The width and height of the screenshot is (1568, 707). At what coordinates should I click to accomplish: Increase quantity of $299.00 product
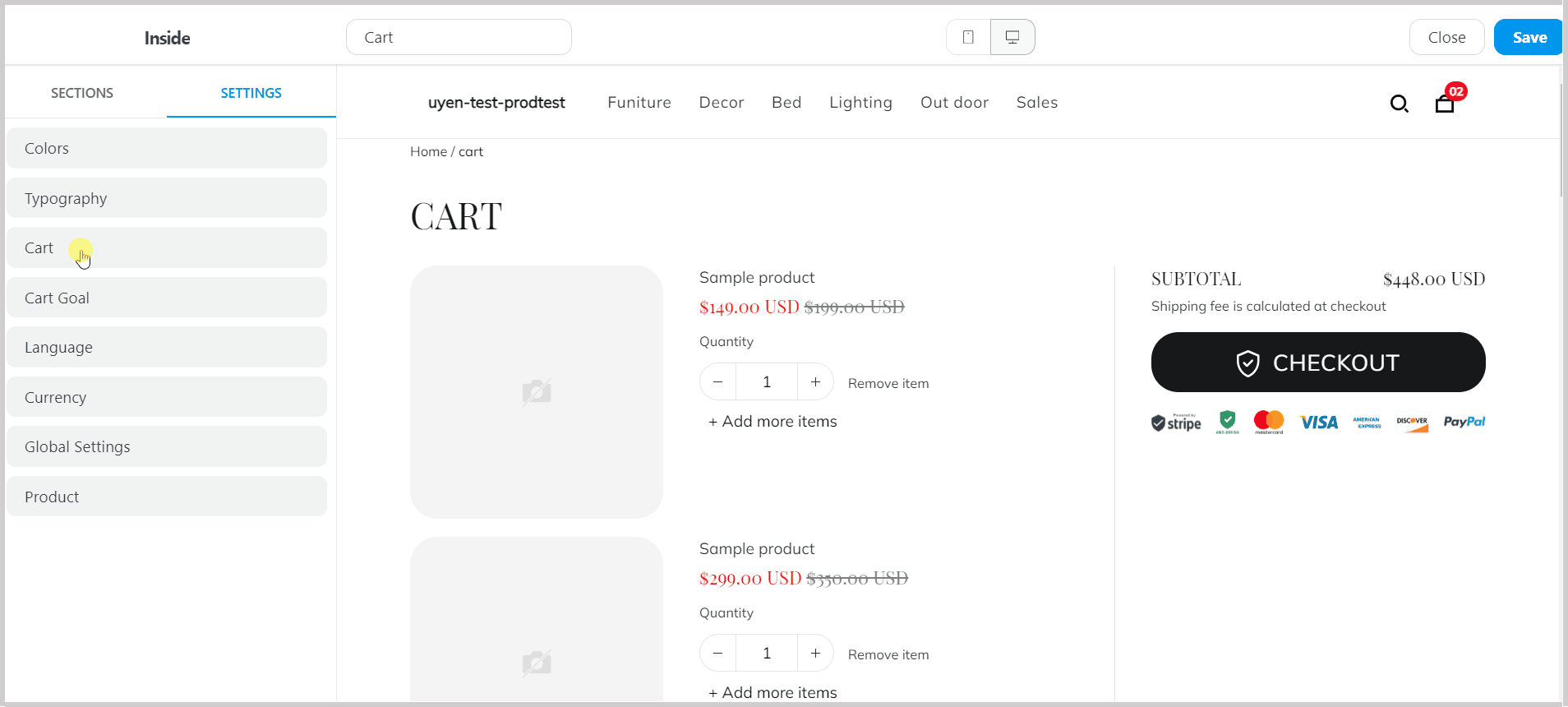(x=815, y=654)
